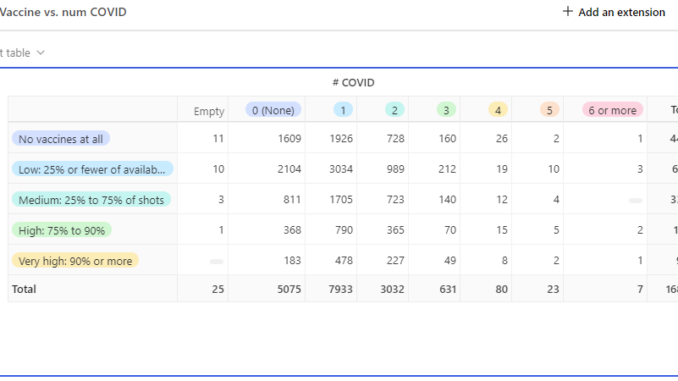Click total value 7933 in Total row
Screen dimensions: 678x381
[341, 289]
